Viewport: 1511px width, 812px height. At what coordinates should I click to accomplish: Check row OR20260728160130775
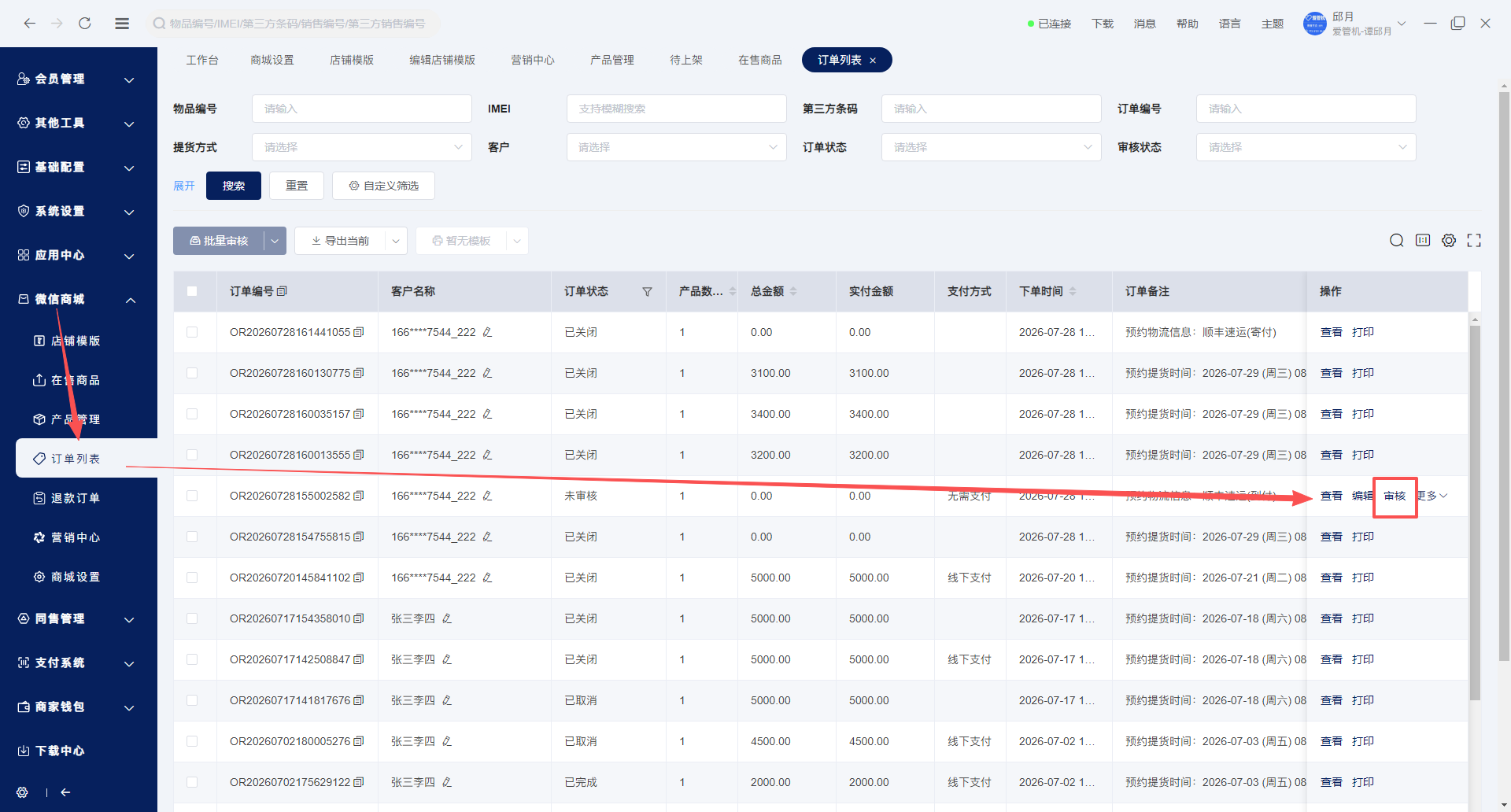point(192,373)
